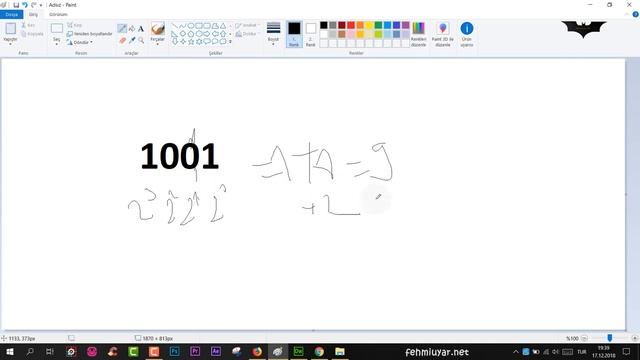
Task: Select the oval shape in the shapes gallery
Action: [x=191, y=26]
